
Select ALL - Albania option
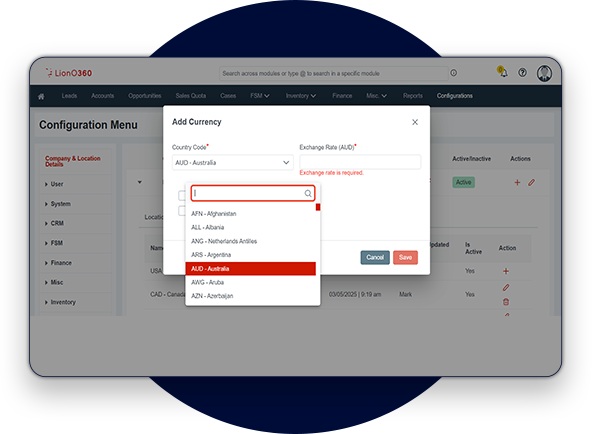click(251, 227)
